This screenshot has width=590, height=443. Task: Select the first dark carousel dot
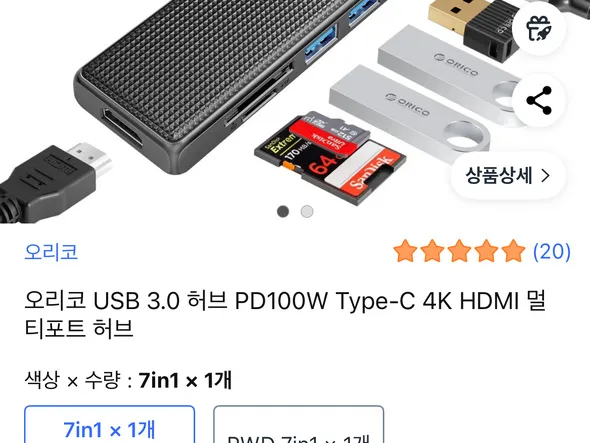[283, 212]
